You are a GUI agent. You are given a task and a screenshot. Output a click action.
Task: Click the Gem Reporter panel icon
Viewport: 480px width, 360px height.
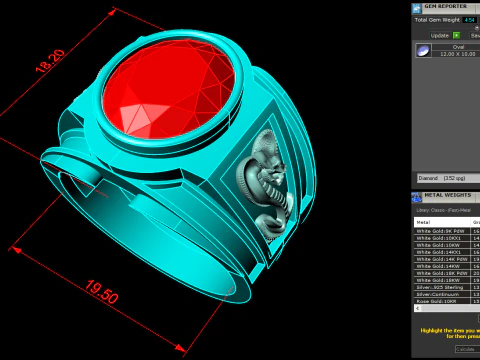click(417, 8)
